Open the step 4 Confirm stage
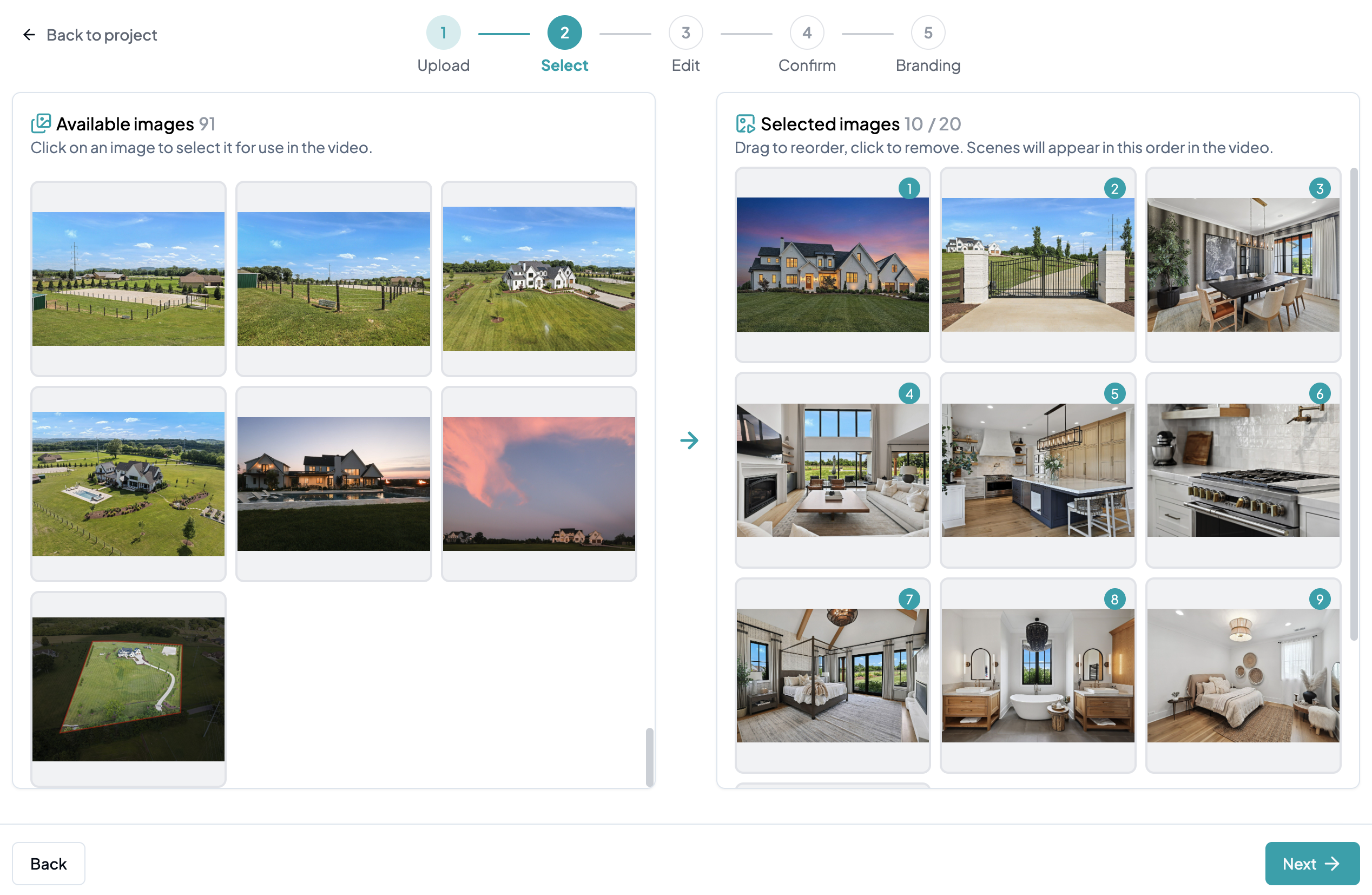The image size is (1372, 895). point(807,33)
